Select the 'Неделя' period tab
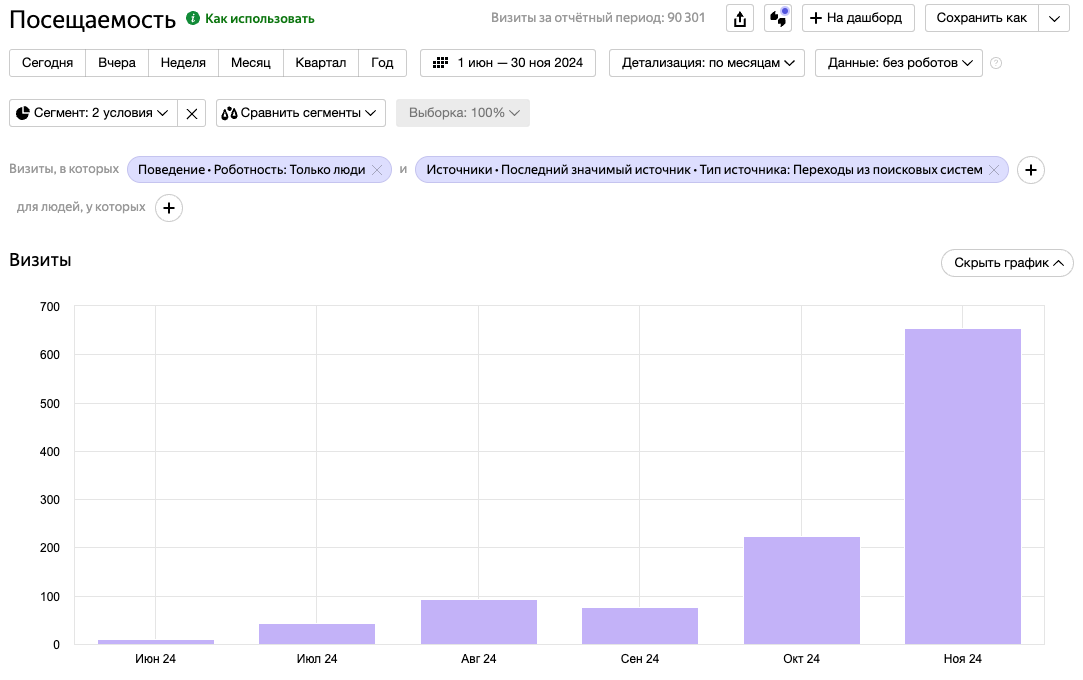This screenshot has width=1083, height=680. pos(183,63)
